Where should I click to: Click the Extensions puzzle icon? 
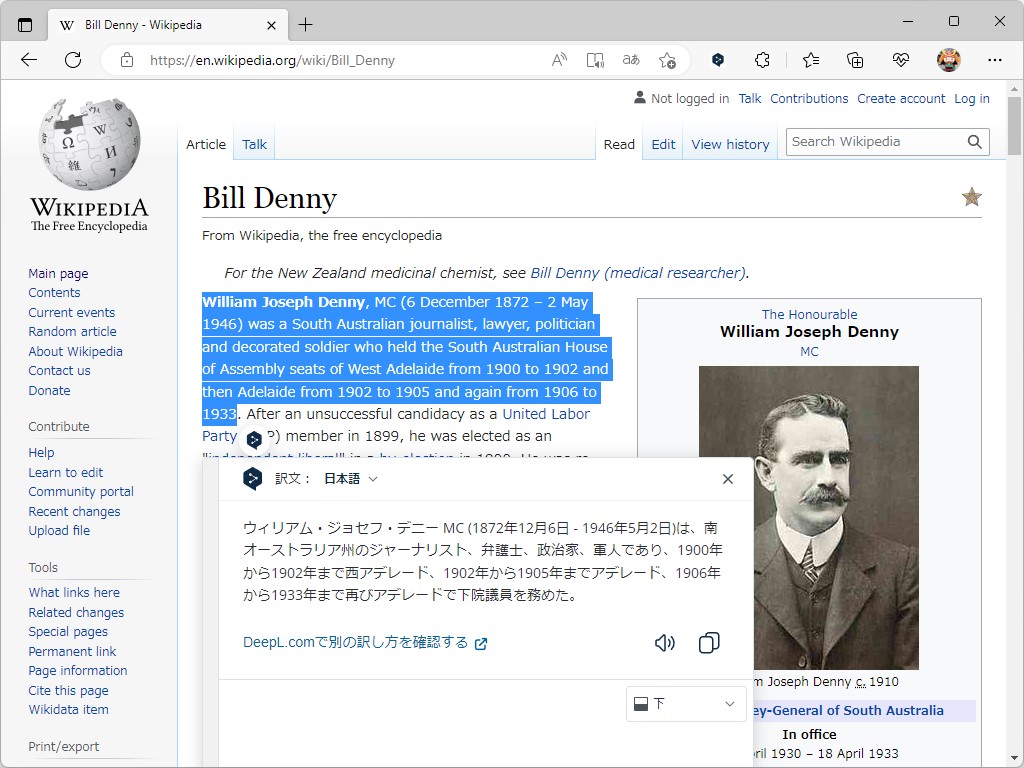coord(762,60)
